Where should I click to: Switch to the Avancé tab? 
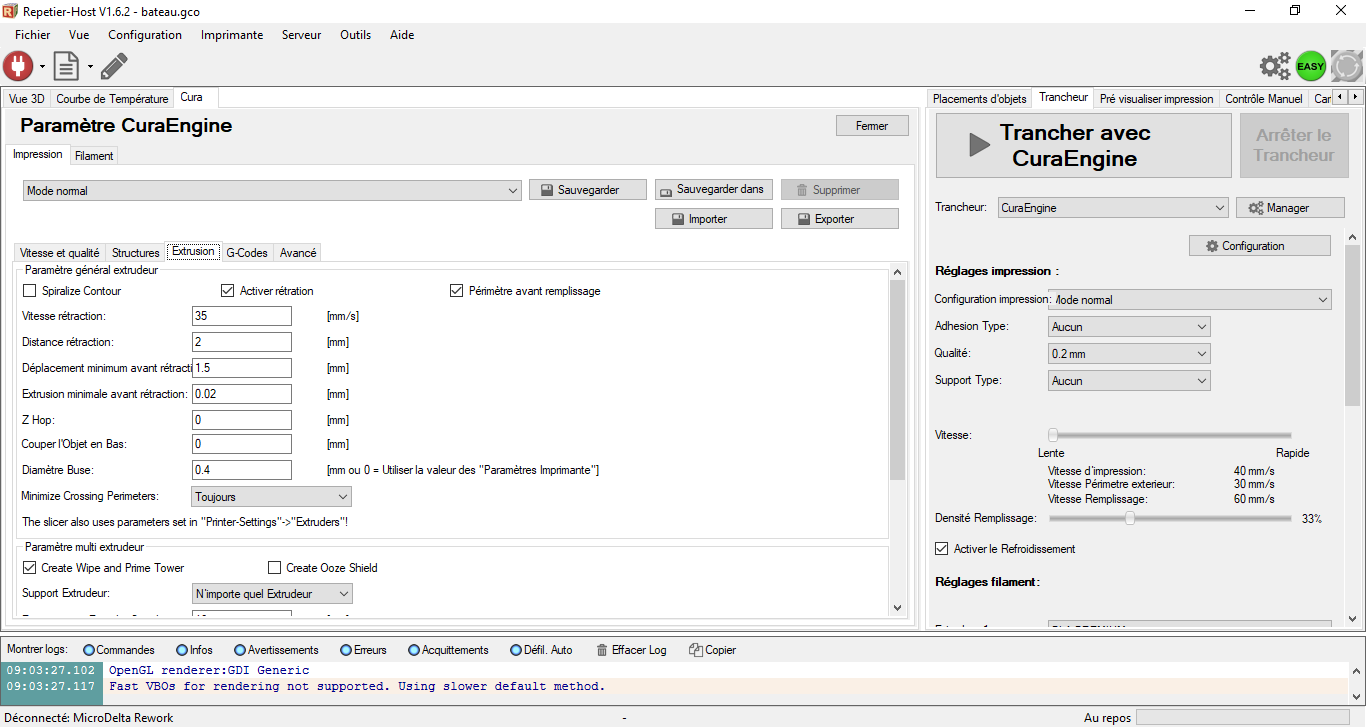click(x=298, y=253)
